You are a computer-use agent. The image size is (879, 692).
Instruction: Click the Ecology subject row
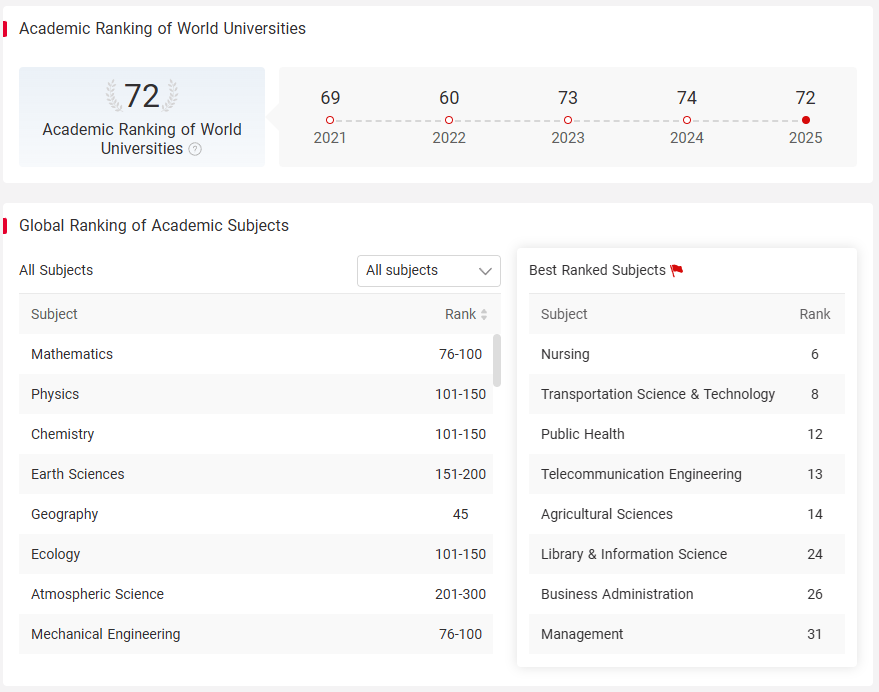point(256,554)
